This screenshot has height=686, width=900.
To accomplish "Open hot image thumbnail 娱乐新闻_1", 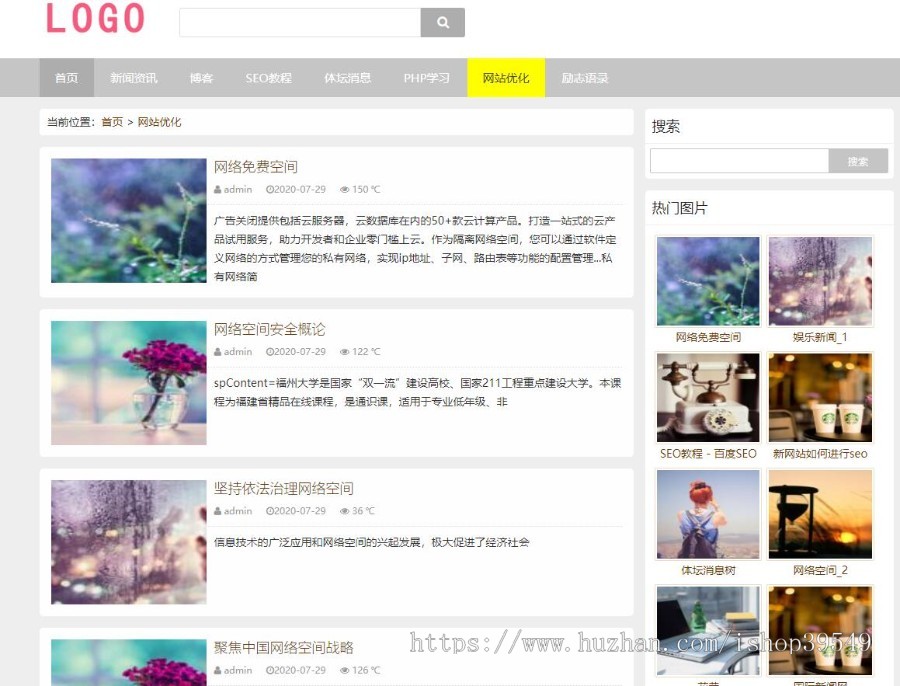I will tap(820, 281).
